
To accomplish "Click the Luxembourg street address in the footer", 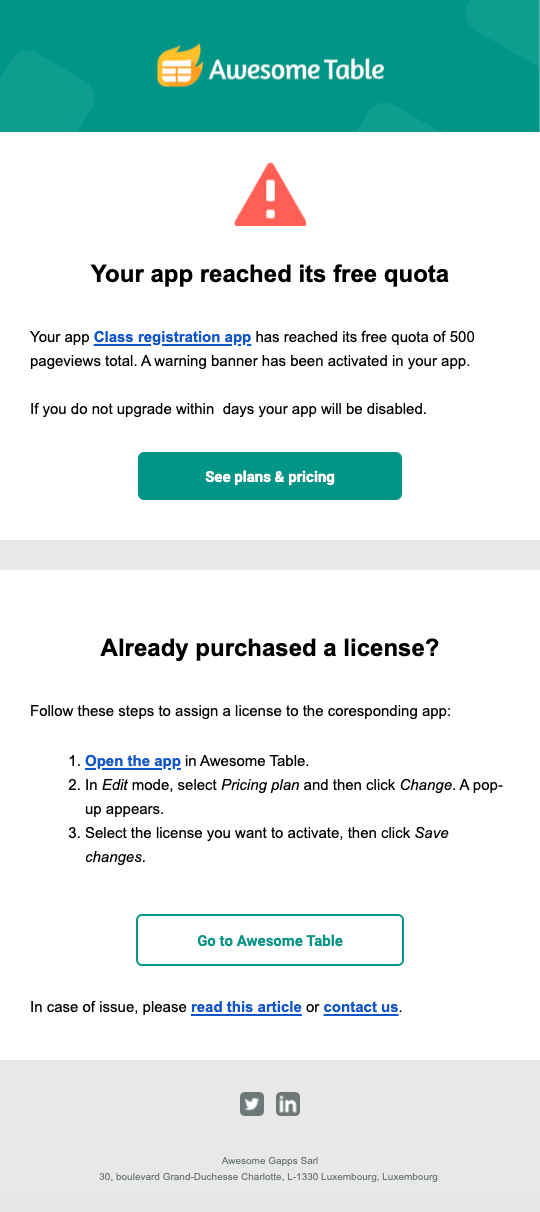I will coord(269,1177).
